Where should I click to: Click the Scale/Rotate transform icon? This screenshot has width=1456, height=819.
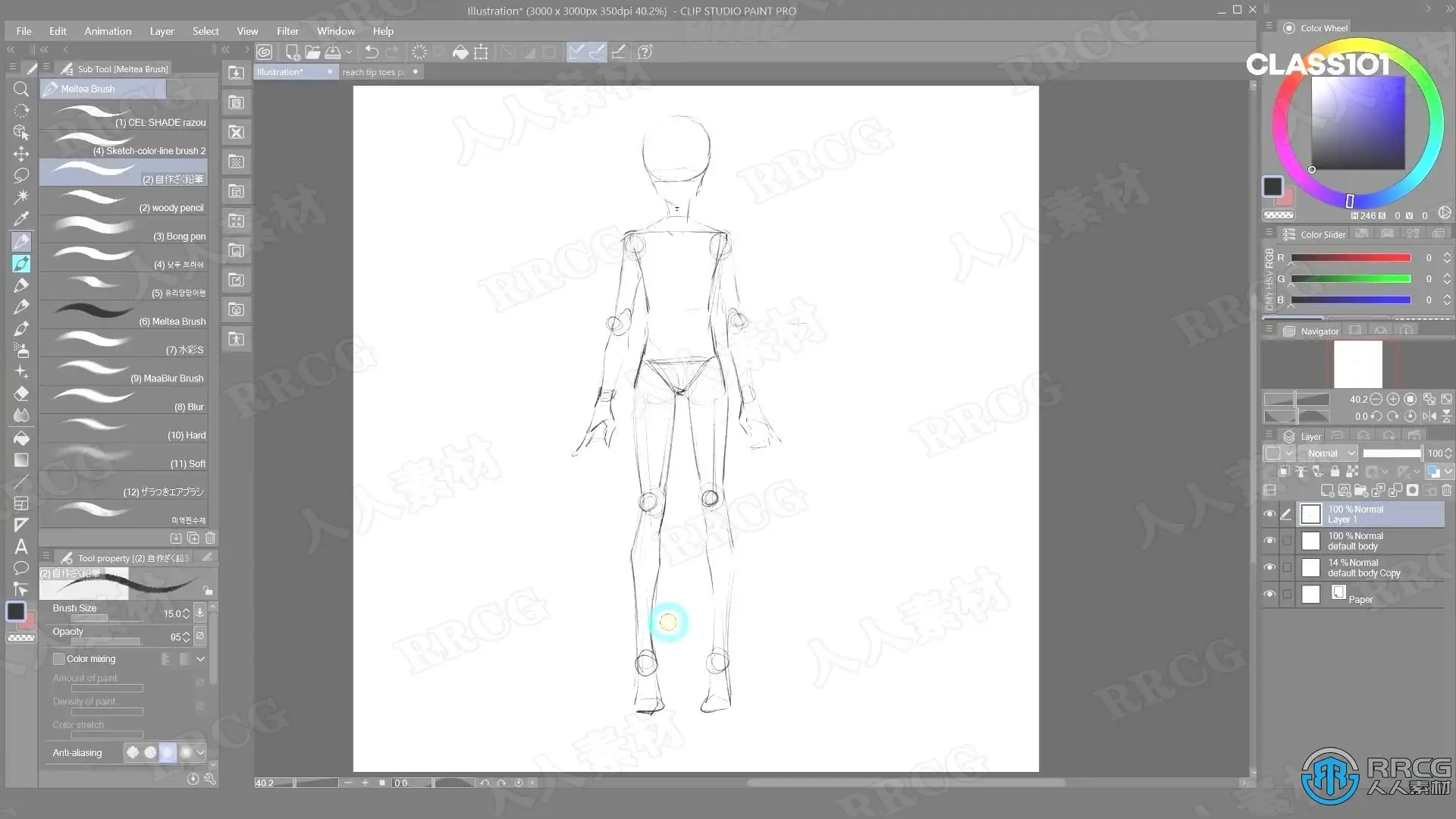tap(481, 52)
